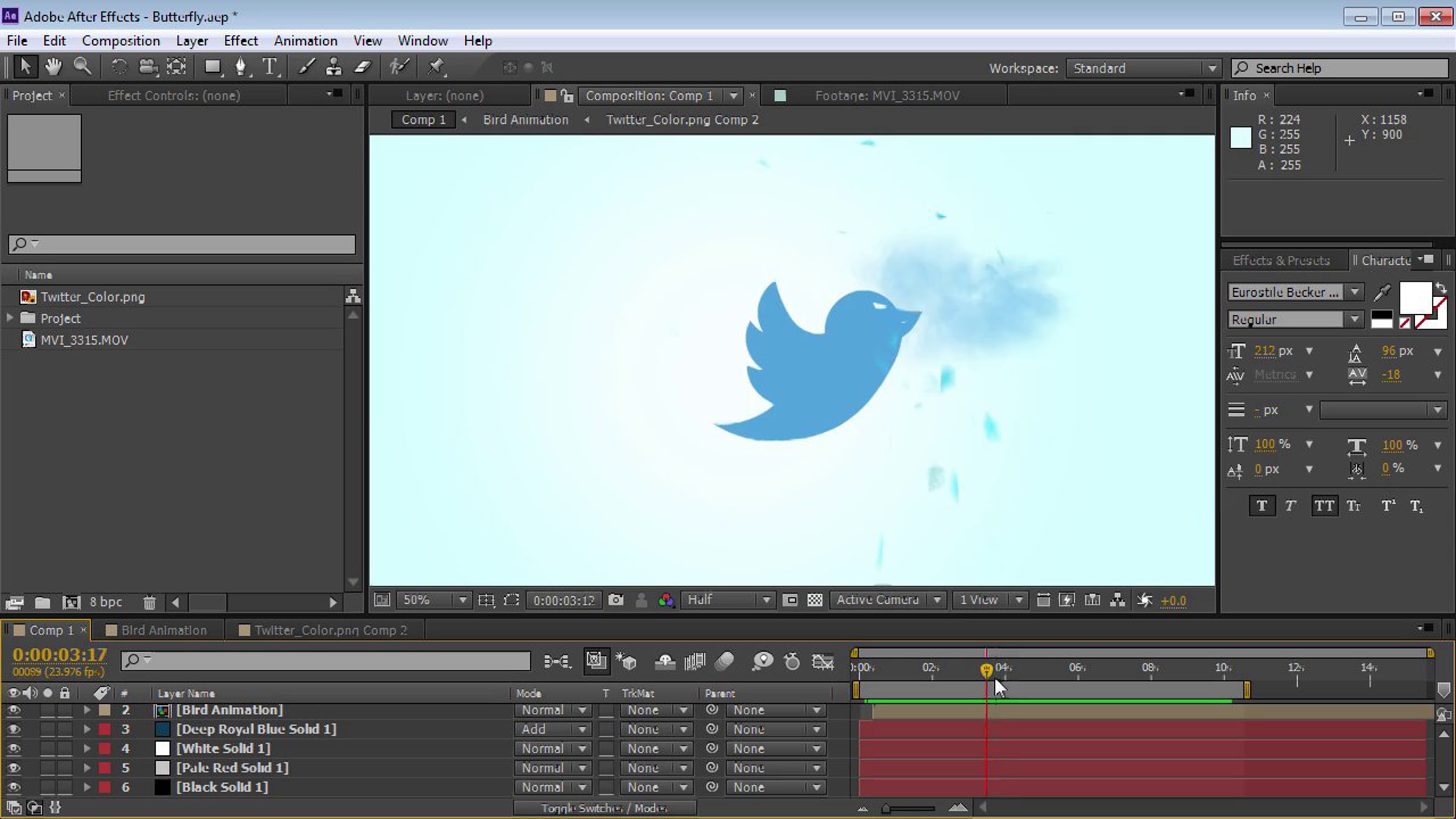
Task: Toggle visibility of Black Solid 1 layer
Action: click(13, 787)
